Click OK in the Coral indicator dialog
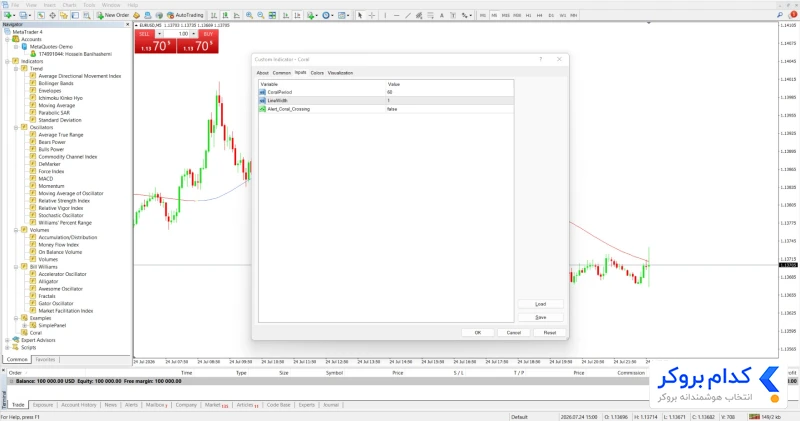The height and width of the screenshot is (421, 800). click(x=478, y=333)
